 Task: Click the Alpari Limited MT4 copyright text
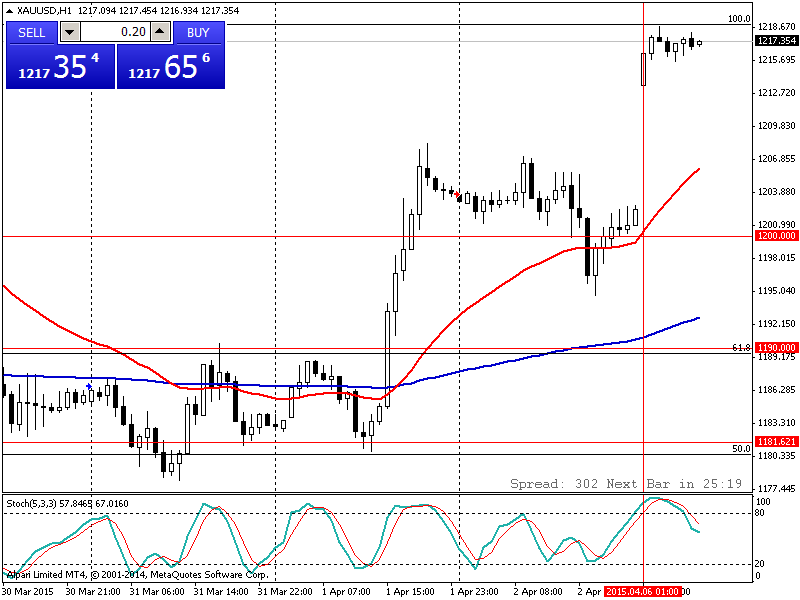[x=137, y=575]
